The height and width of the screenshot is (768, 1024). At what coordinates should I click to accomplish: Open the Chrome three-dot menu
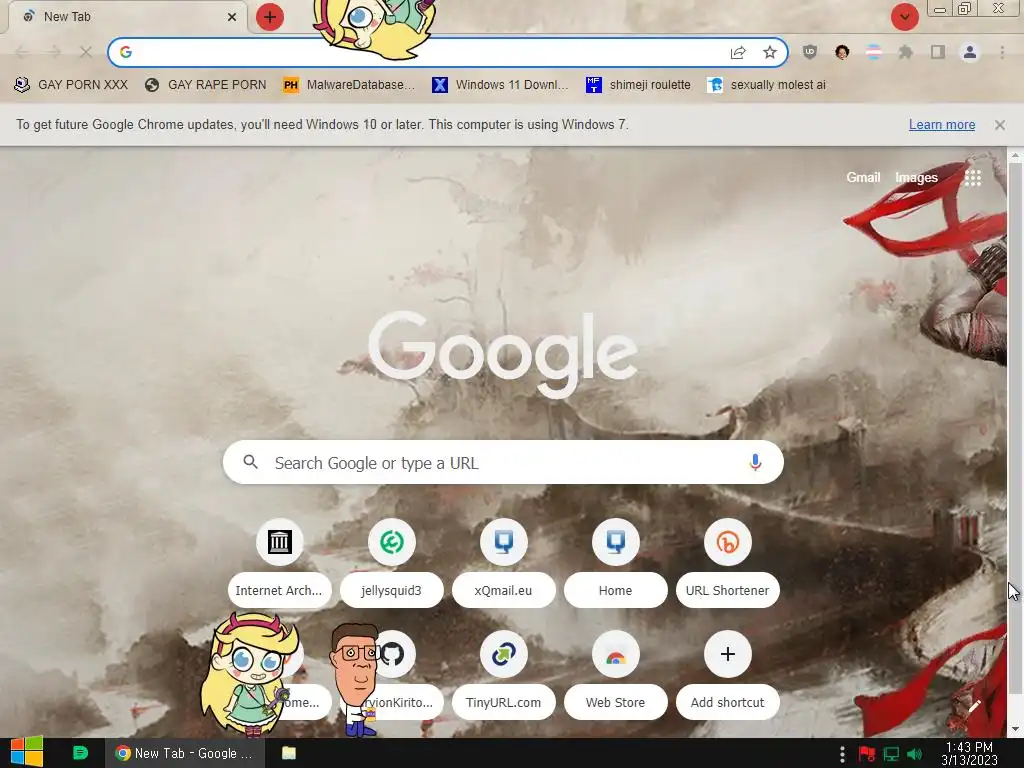tap(1002, 52)
